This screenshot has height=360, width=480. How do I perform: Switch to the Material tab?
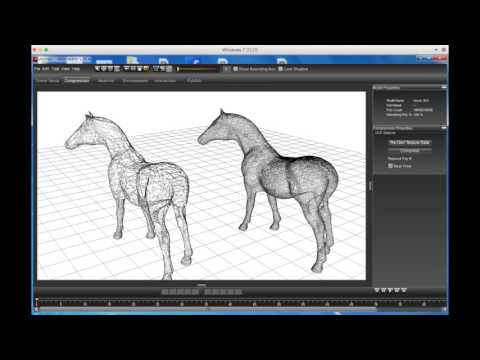click(x=106, y=81)
